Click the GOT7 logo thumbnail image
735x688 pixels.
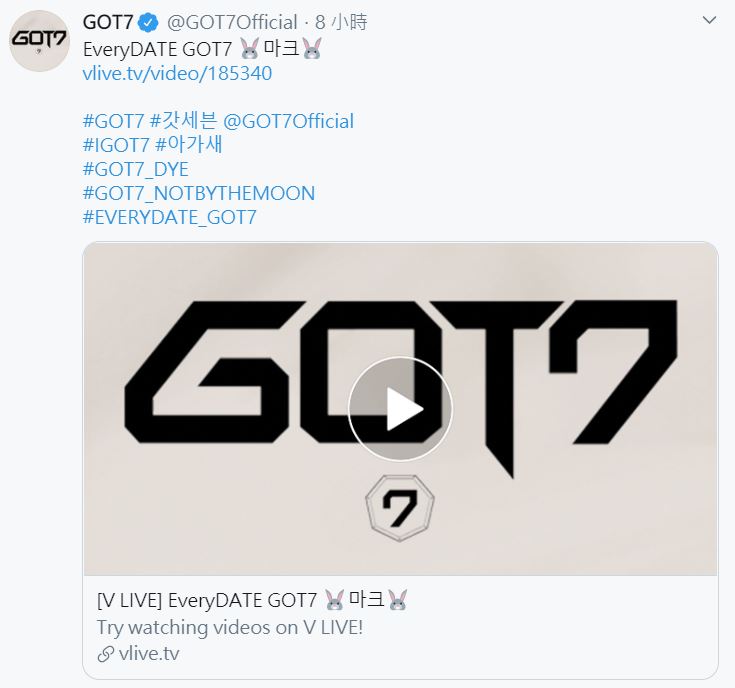[400, 409]
